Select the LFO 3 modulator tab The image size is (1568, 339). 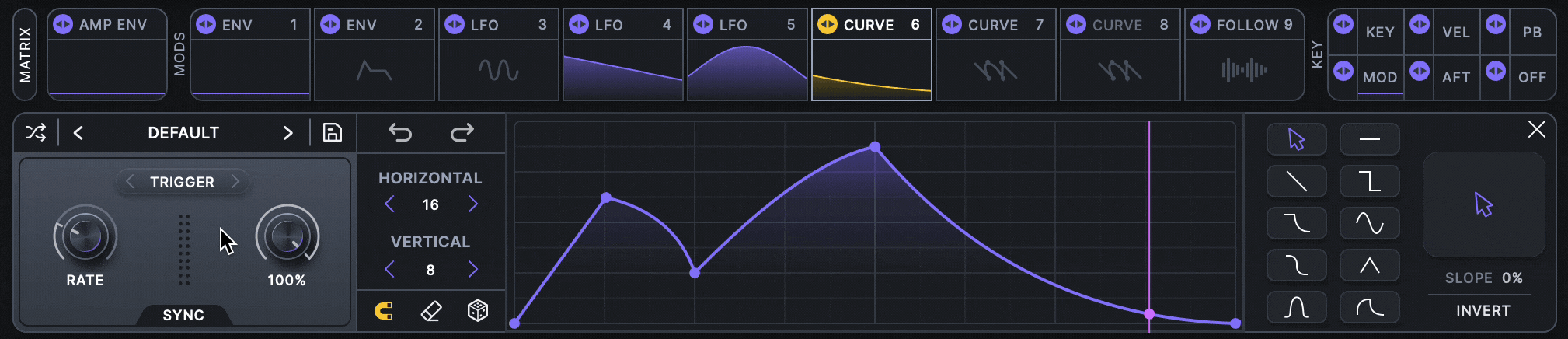[x=499, y=54]
